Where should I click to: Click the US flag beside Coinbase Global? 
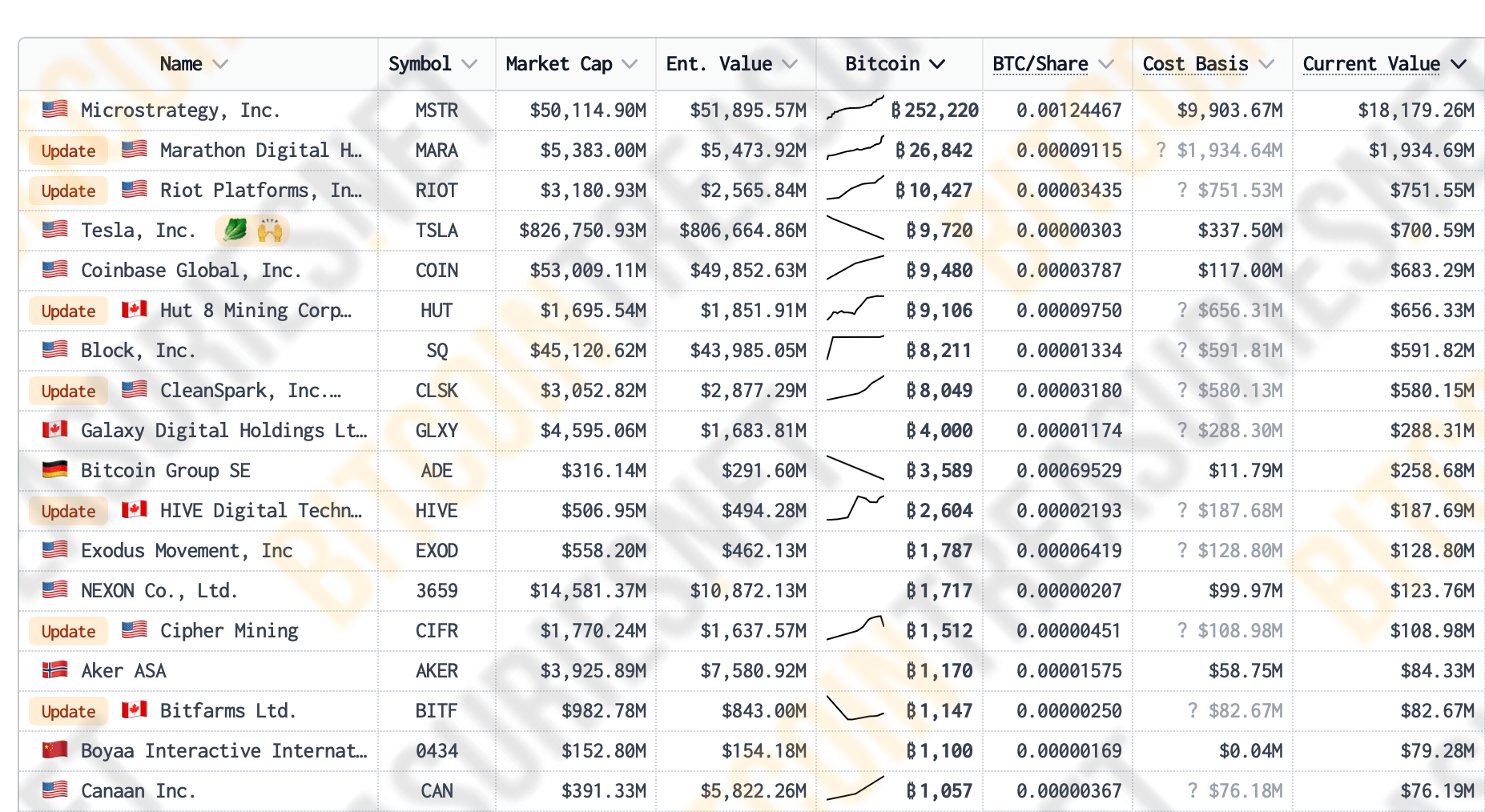[x=54, y=269]
